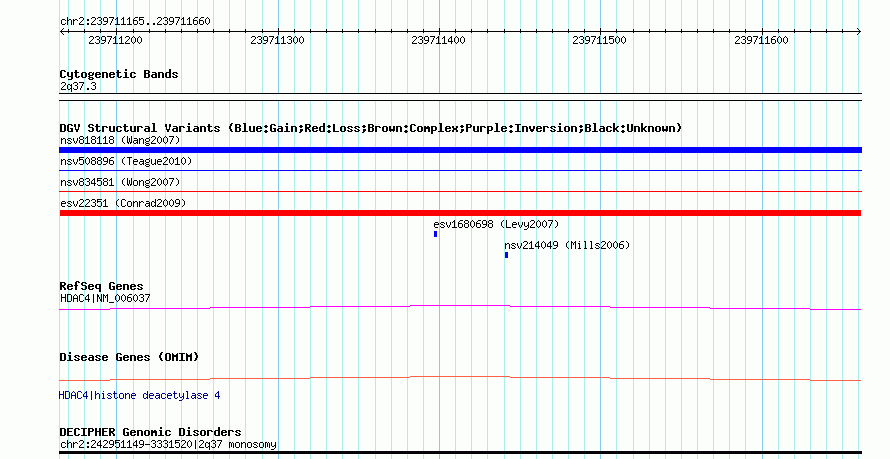The width and height of the screenshot is (890, 459).
Task: Click the right arrow at the ruler end
Action: (x=859, y=32)
